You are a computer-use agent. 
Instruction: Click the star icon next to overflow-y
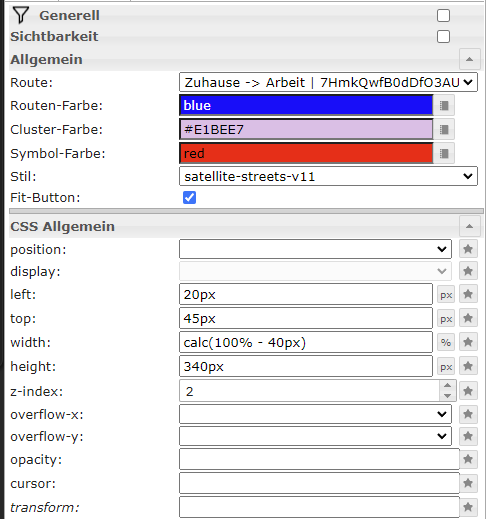pyautogui.click(x=468, y=436)
